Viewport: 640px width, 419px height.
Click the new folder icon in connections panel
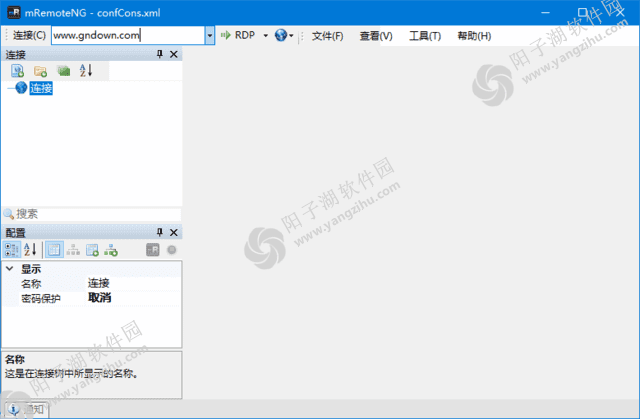40,71
